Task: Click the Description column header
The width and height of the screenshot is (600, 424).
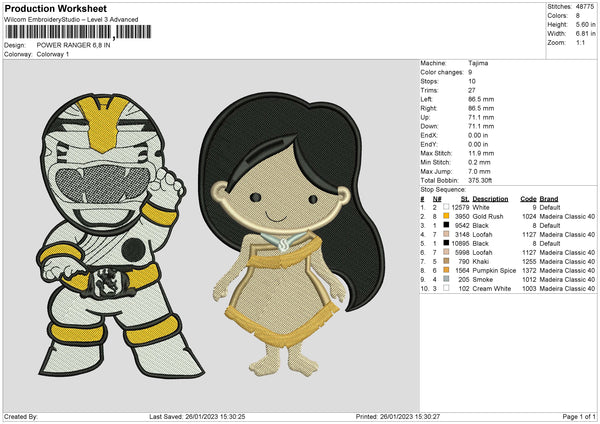Action: [490, 199]
